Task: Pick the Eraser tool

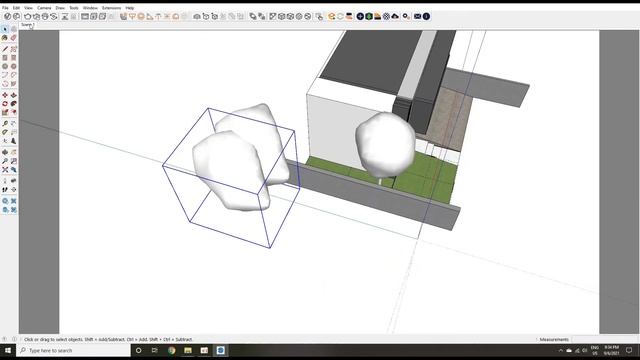Action: 13,38
